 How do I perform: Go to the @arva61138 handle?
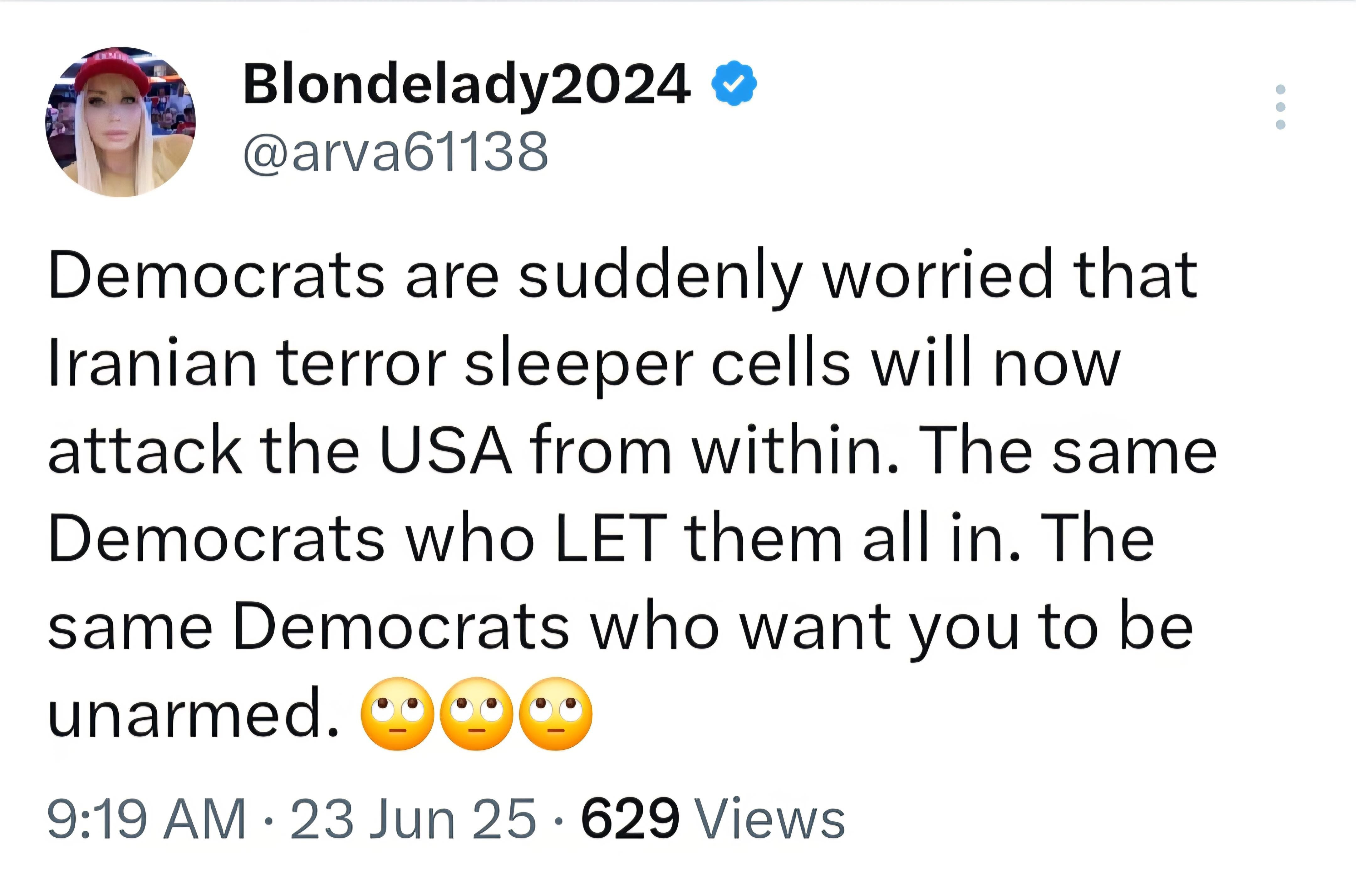(x=395, y=151)
